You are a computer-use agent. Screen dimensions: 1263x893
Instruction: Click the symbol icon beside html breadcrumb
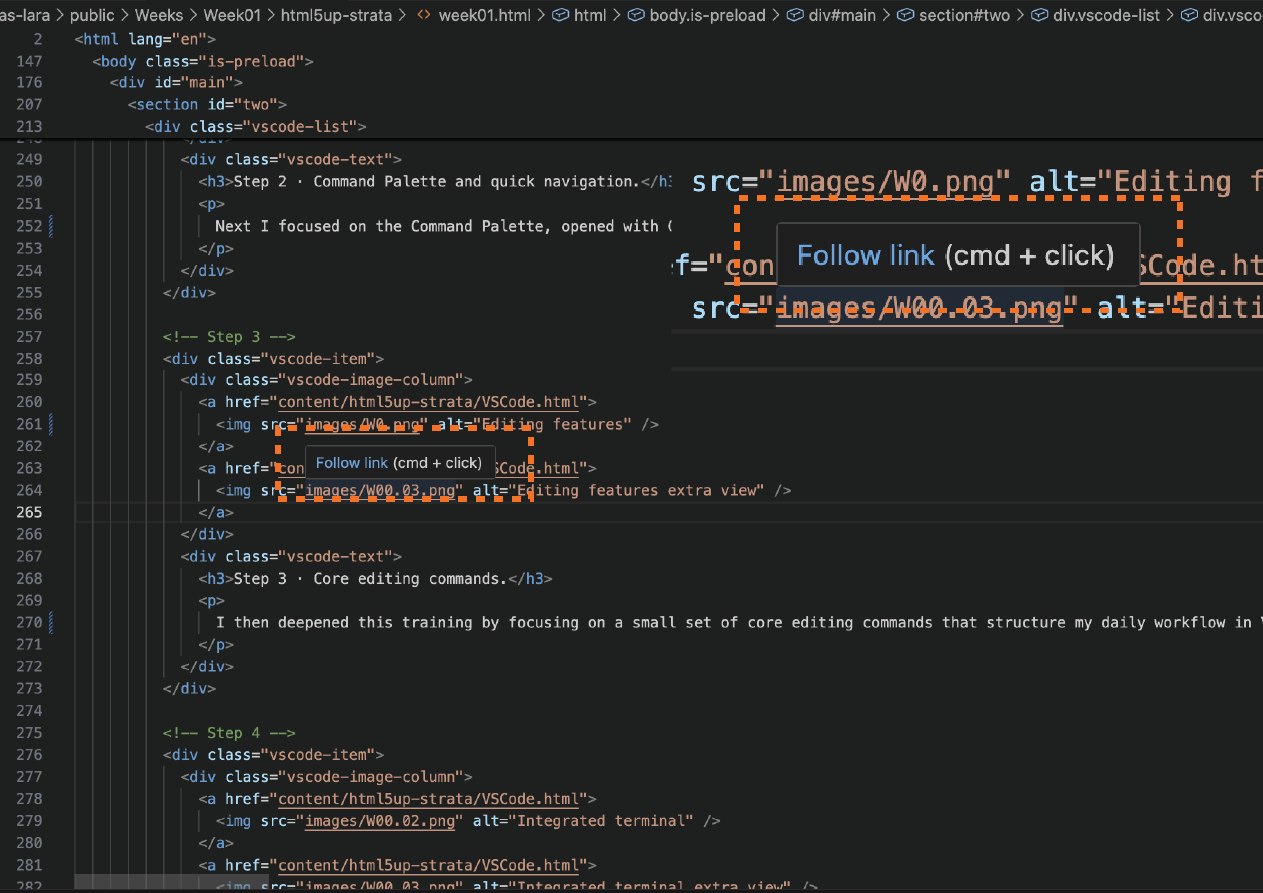click(x=561, y=16)
